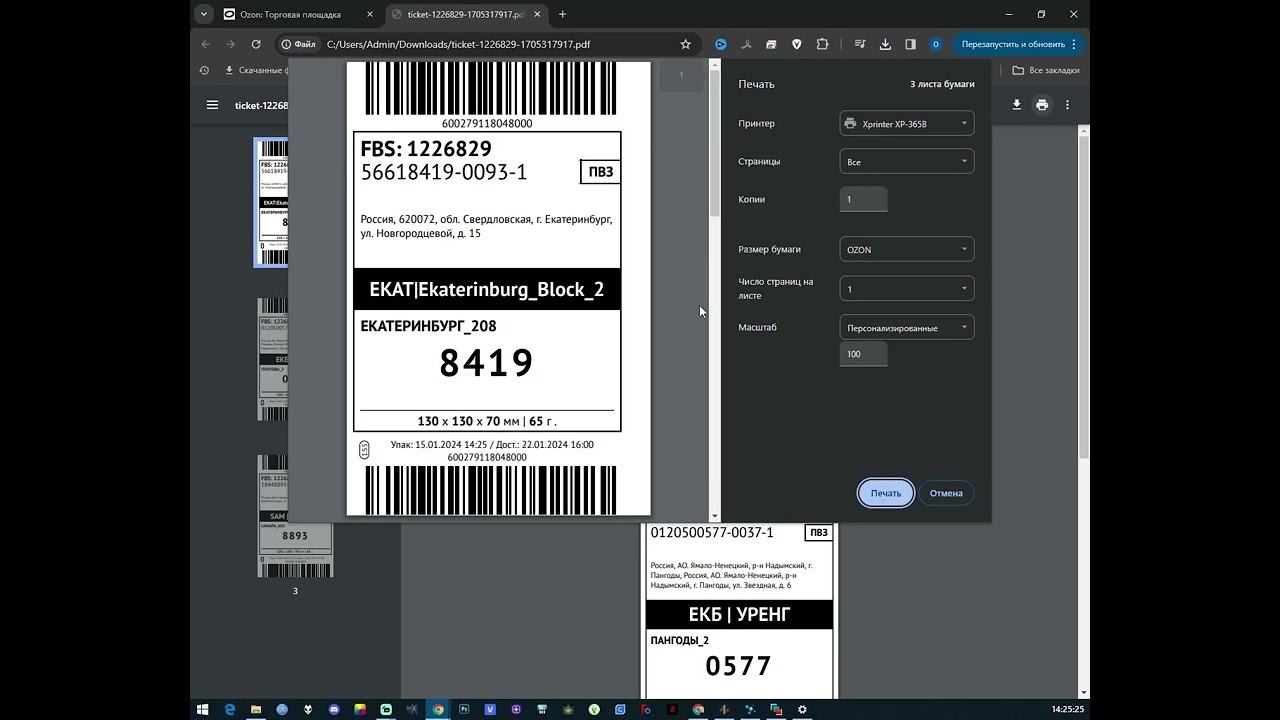Toggle the PDF viewer sidebar menu
1280x720 pixels.
point(212,105)
